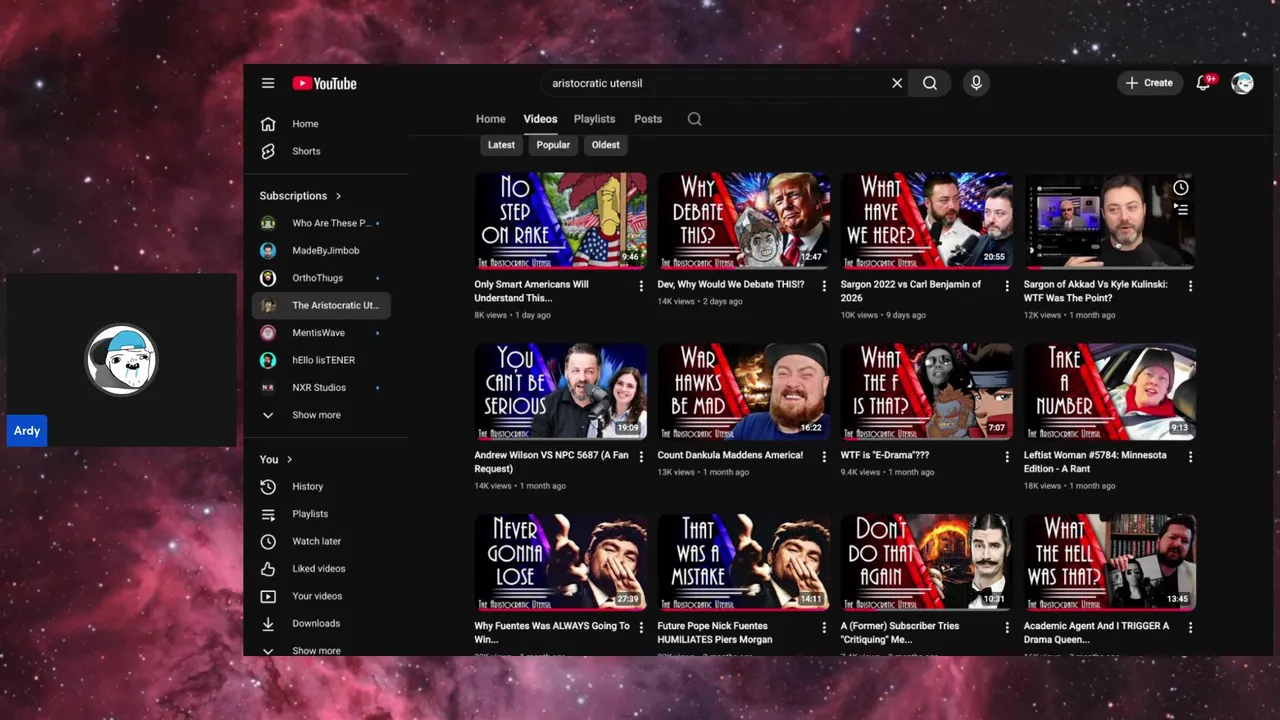Clear the search box with X icon
The height and width of the screenshot is (720, 1280).
897,83
